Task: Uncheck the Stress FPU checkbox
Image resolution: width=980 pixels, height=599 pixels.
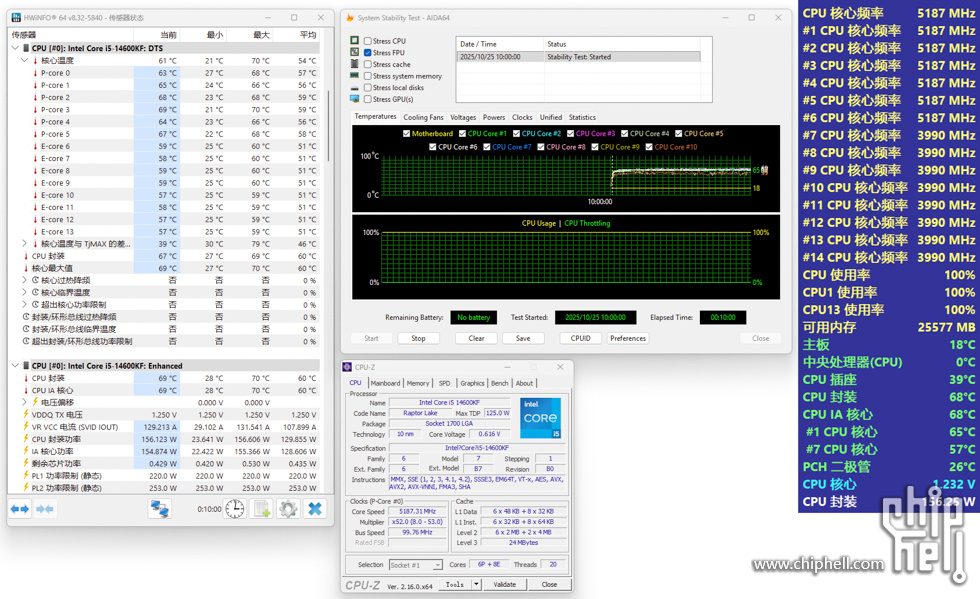Action: coord(369,53)
